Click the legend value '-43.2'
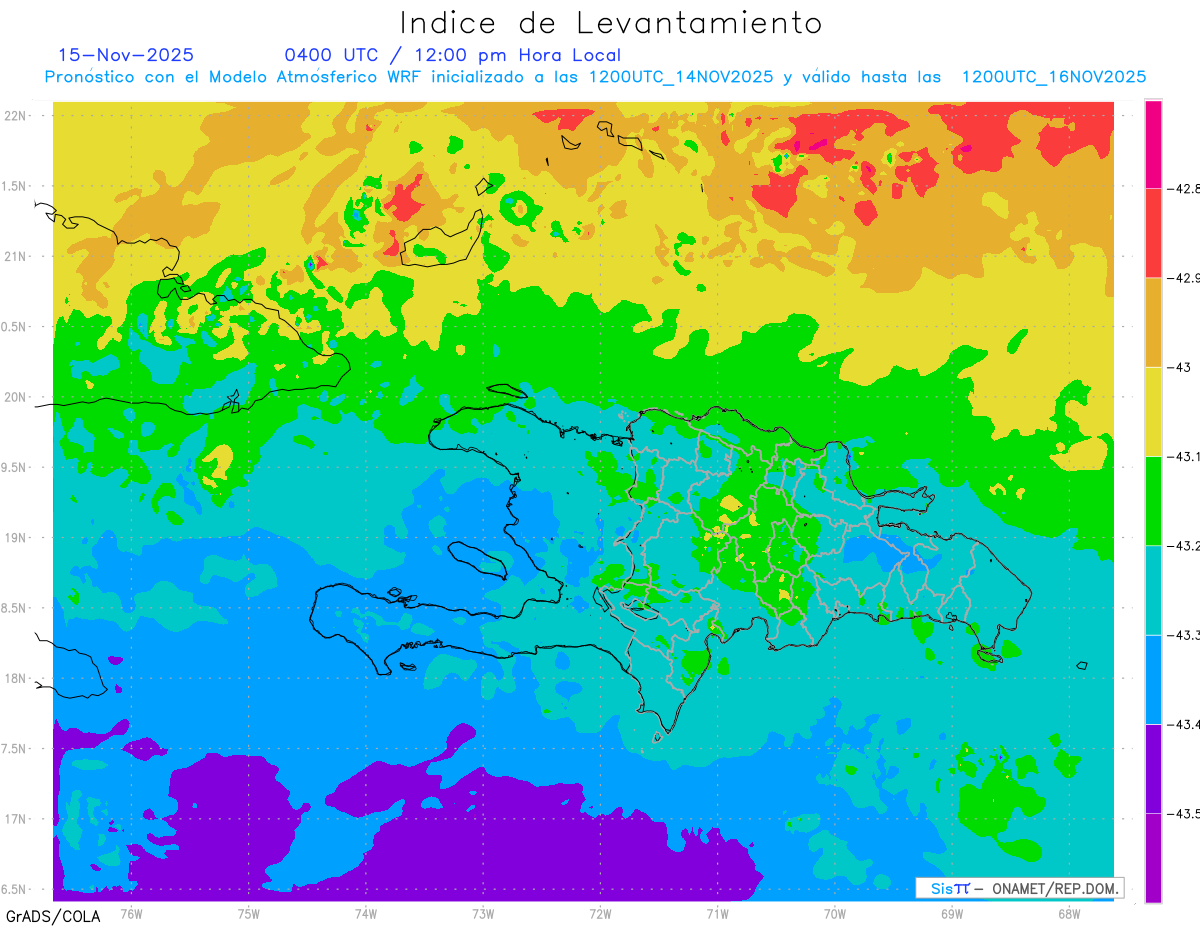Viewport: 1200px width, 927px height. tap(1182, 546)
